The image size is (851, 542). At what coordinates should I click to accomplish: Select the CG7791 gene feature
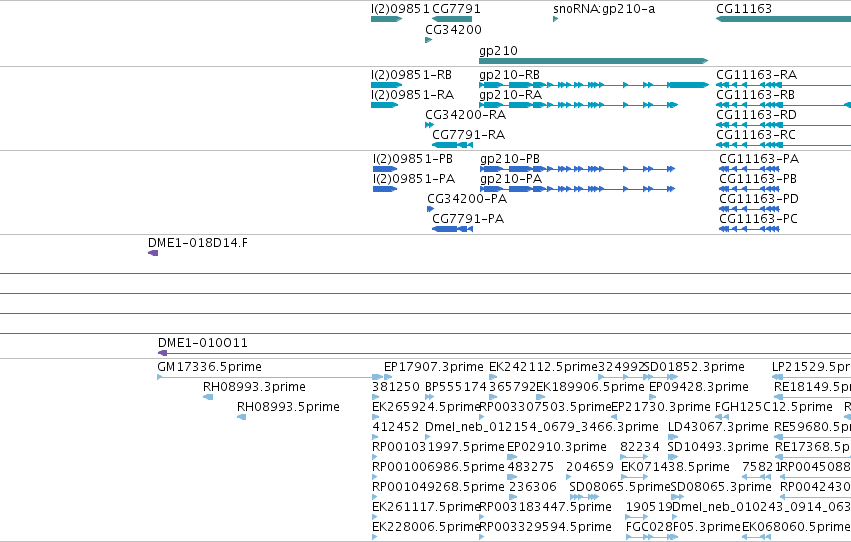(452, 19)
